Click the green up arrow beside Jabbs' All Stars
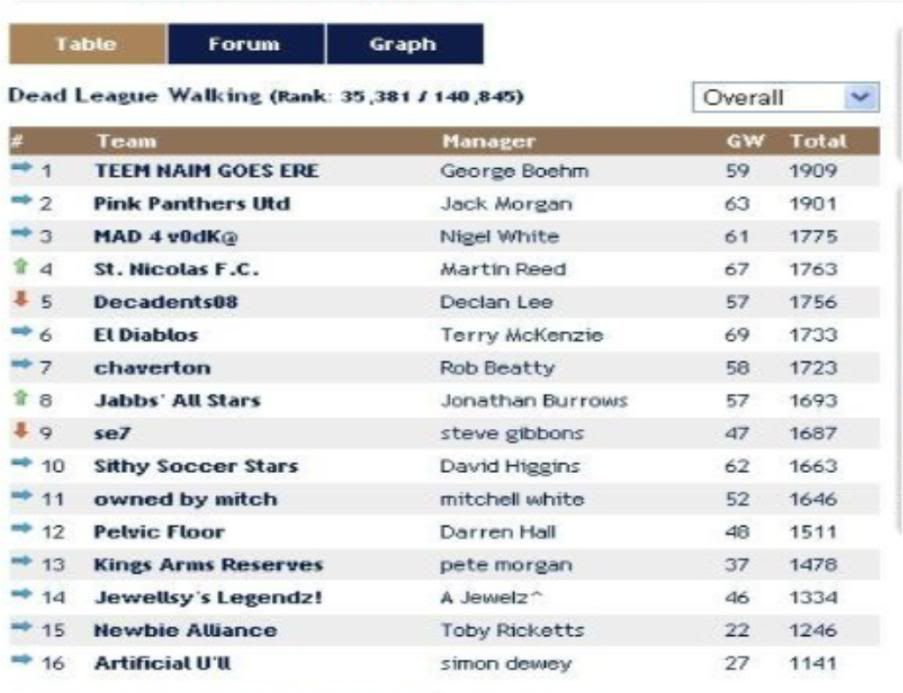Viewport: 903px width, 693px height. pos(19,401)
